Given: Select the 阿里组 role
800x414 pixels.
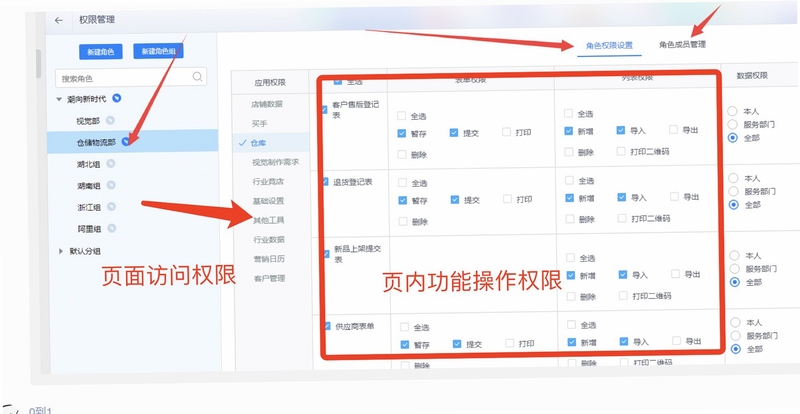Looking at the screenshot, I should pos(90,229).
